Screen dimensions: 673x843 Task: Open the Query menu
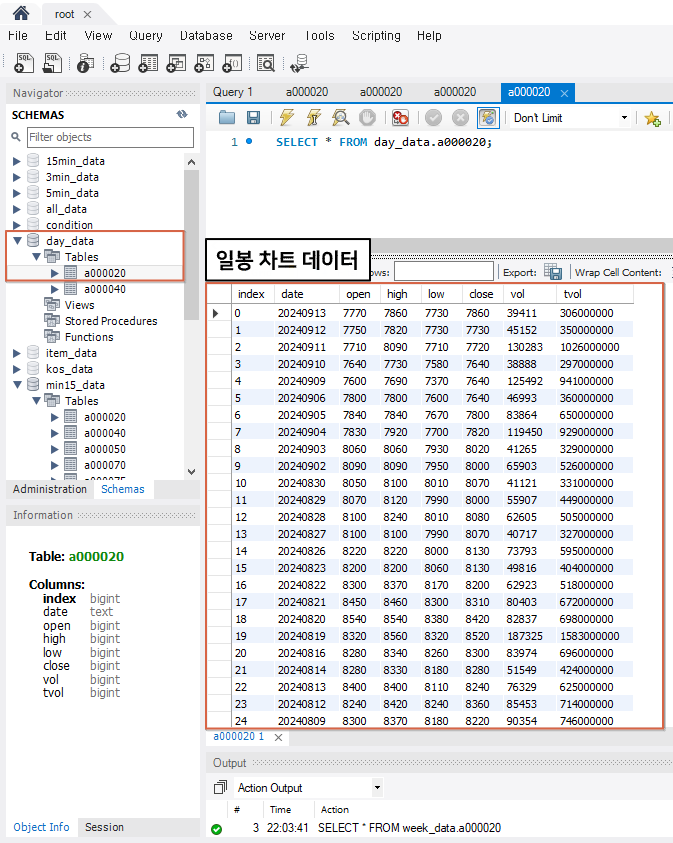point(146,35)
